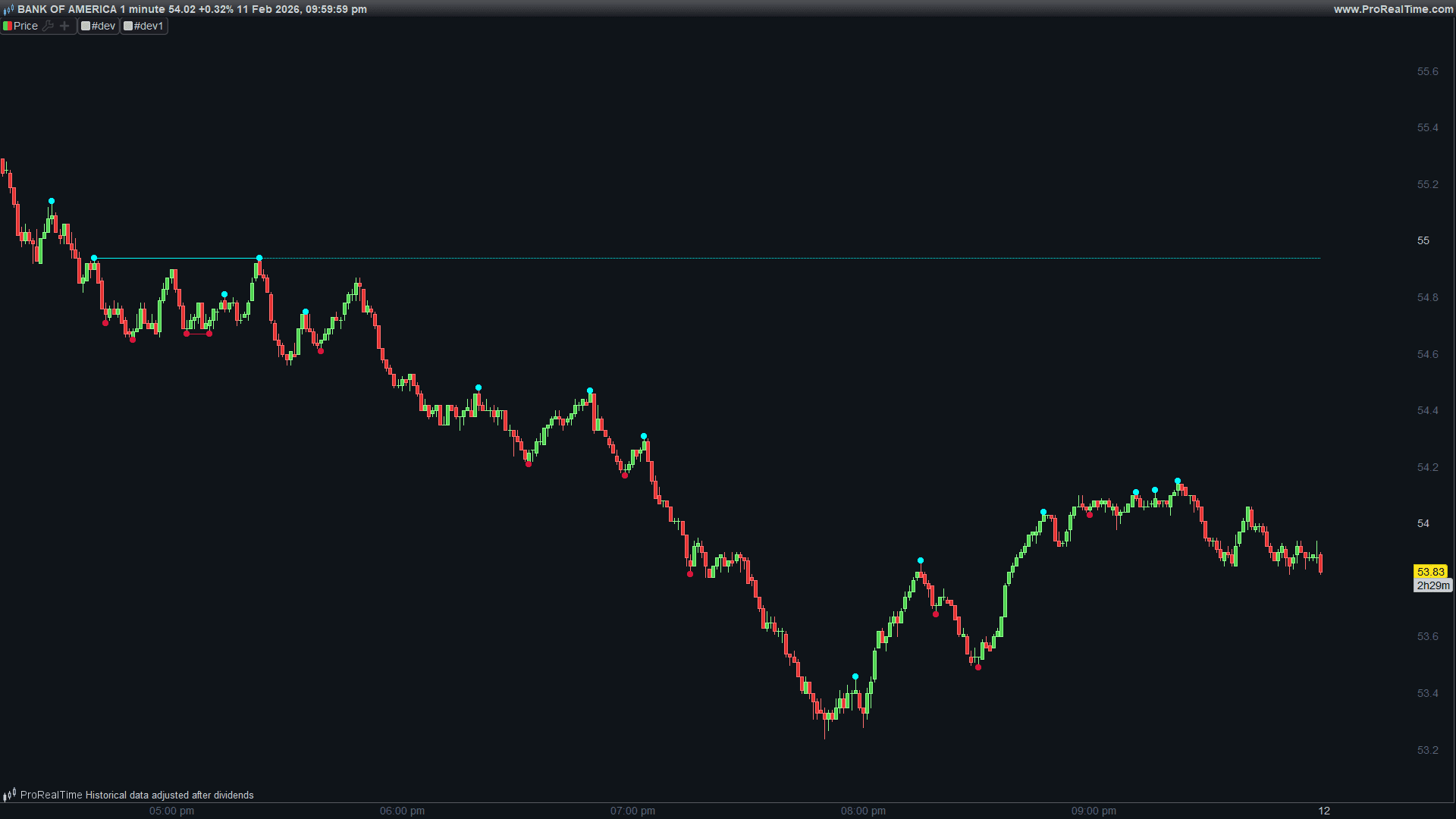Click the 05:00 pm time axis label
The image size is (1456, 819).
coord(171,811)
